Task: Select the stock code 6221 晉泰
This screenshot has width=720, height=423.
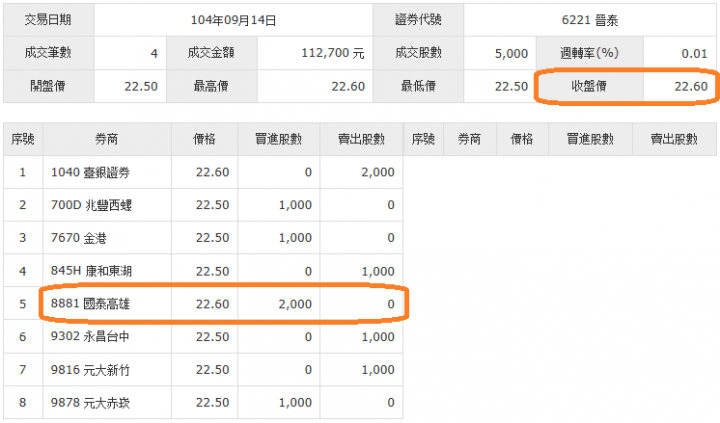Action: (x=590, y=20)
